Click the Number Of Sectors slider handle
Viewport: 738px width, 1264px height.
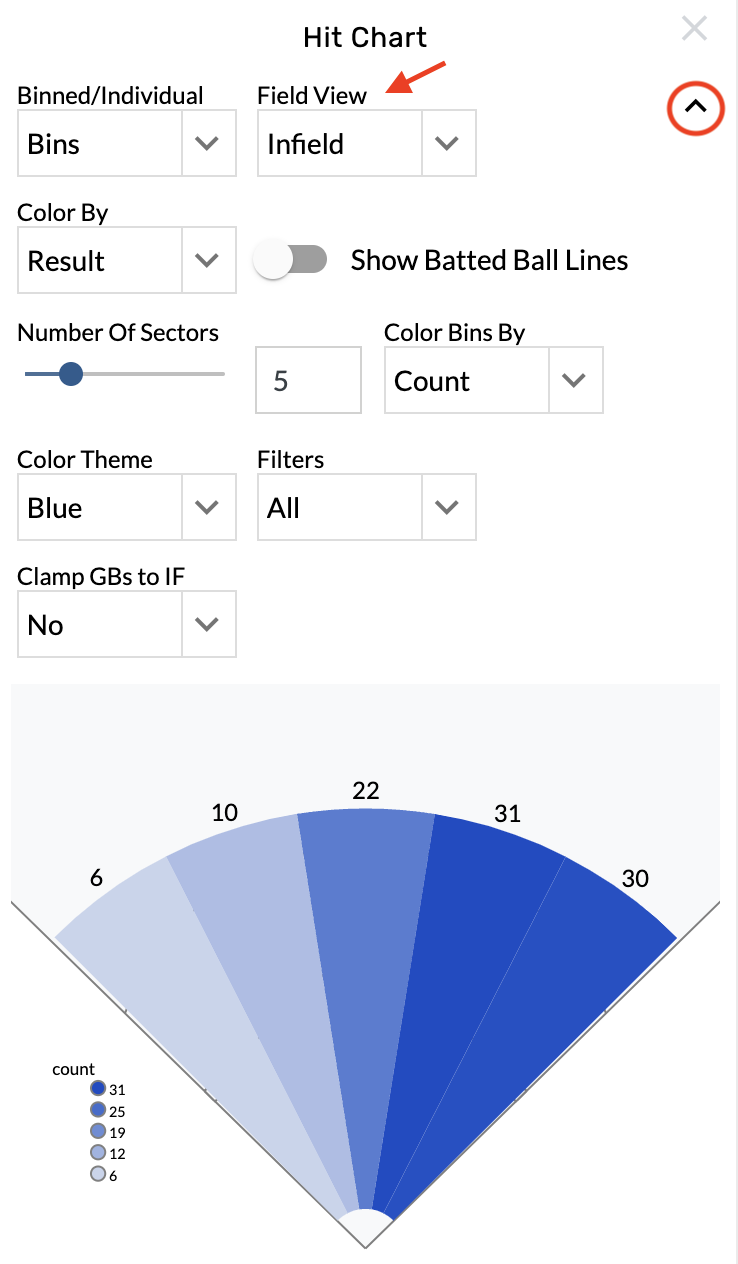point(70,374)
